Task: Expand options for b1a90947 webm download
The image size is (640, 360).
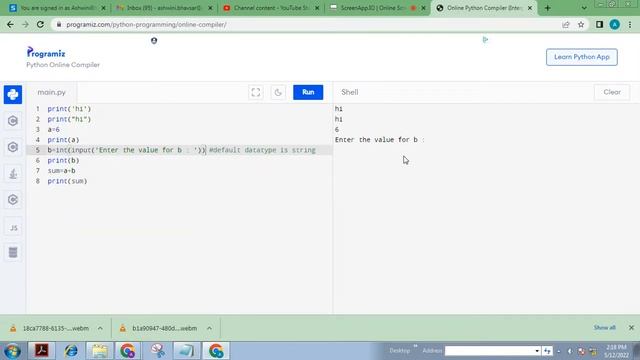Action: point(209,328)
